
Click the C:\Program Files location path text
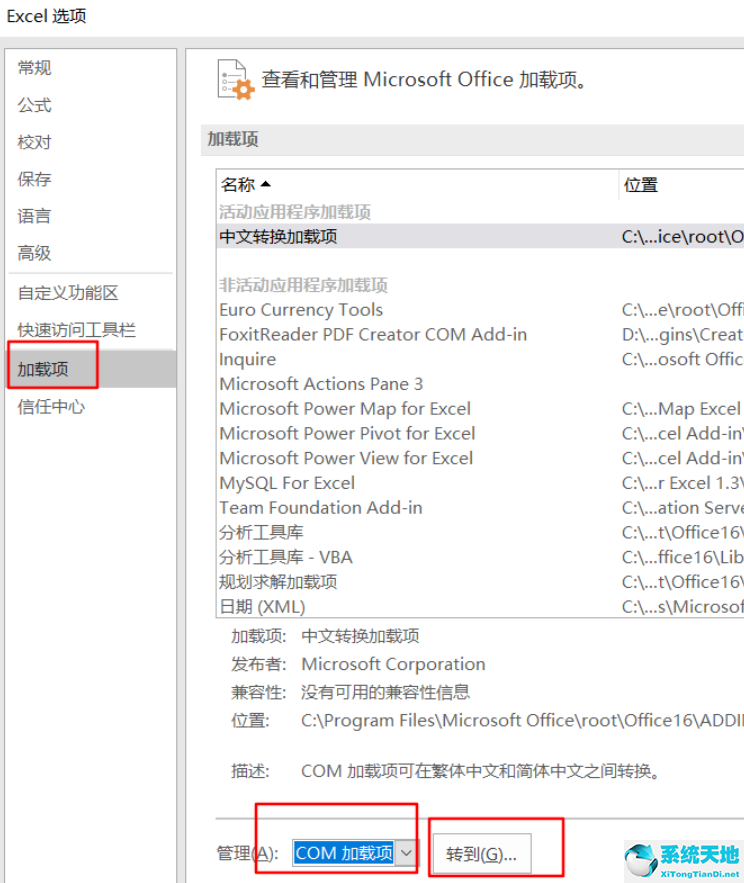point(522,720)
